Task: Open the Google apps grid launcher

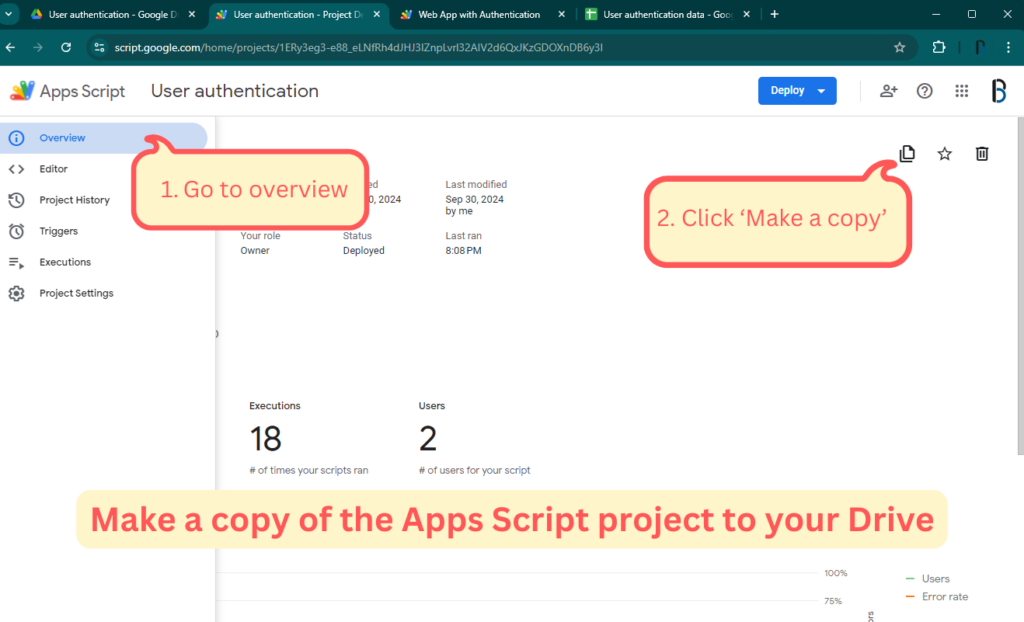Action: tap(961, 91)
